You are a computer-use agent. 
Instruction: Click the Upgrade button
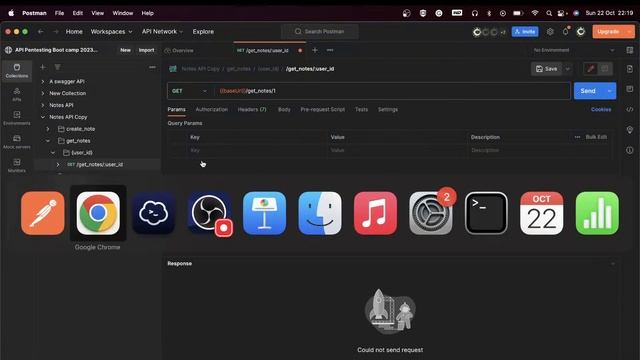(x=608, y=31)
